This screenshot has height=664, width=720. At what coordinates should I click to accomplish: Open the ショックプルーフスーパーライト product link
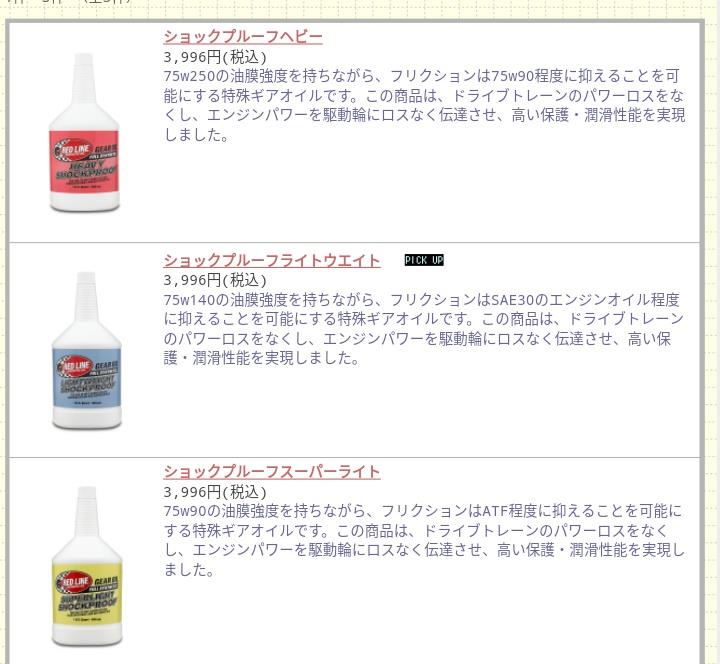point(272,472)
